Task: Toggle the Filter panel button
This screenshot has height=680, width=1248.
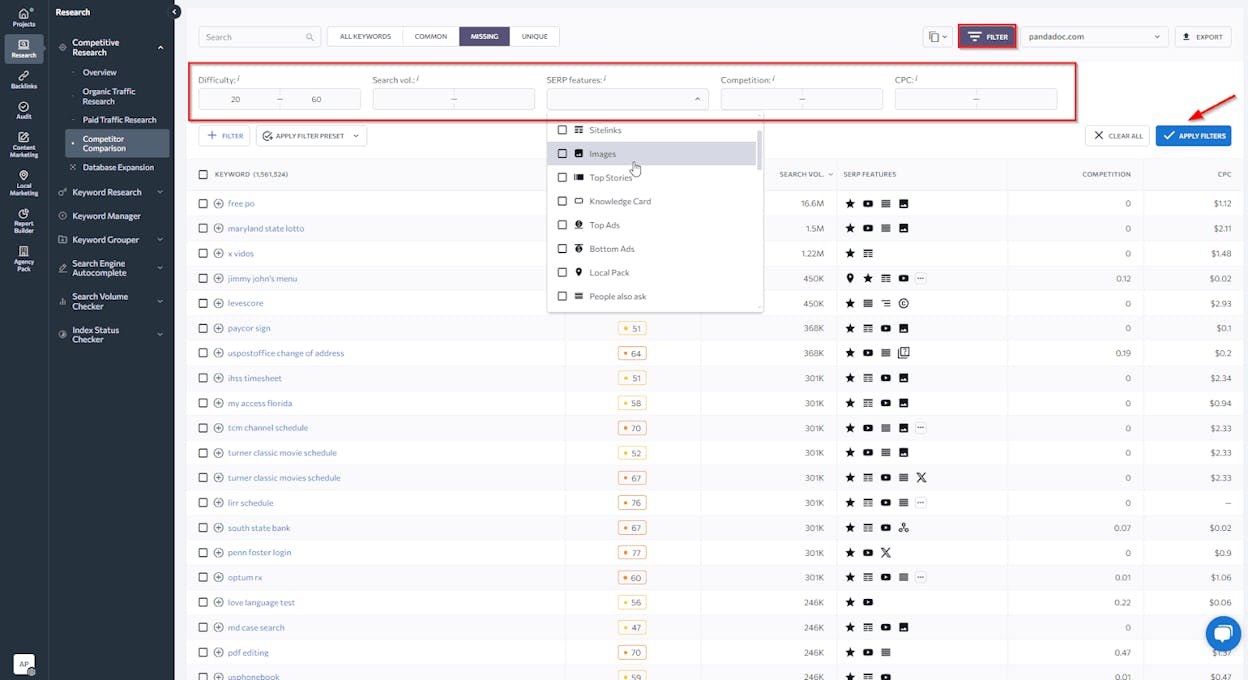Action: click(x=987, y=37)
